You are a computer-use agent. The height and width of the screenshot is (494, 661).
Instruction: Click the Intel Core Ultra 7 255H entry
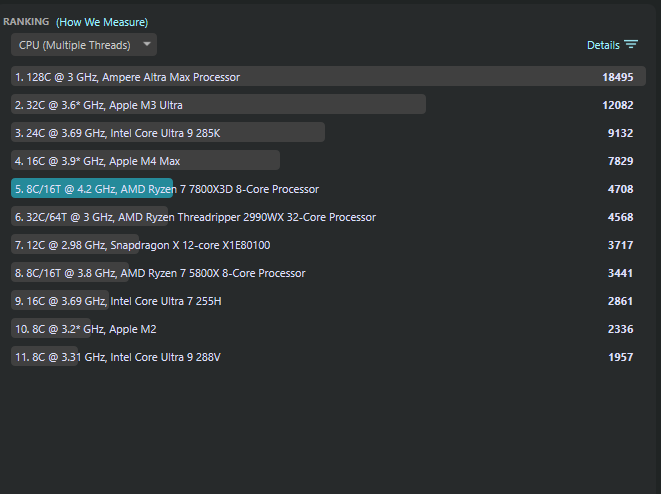118,301
